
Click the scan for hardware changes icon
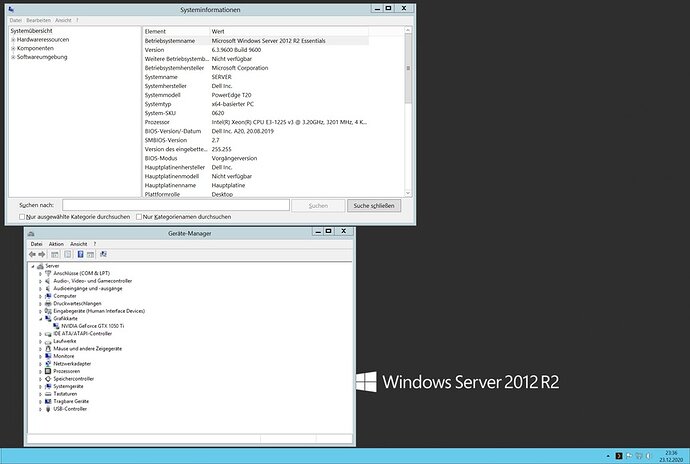tap(103, 254)
